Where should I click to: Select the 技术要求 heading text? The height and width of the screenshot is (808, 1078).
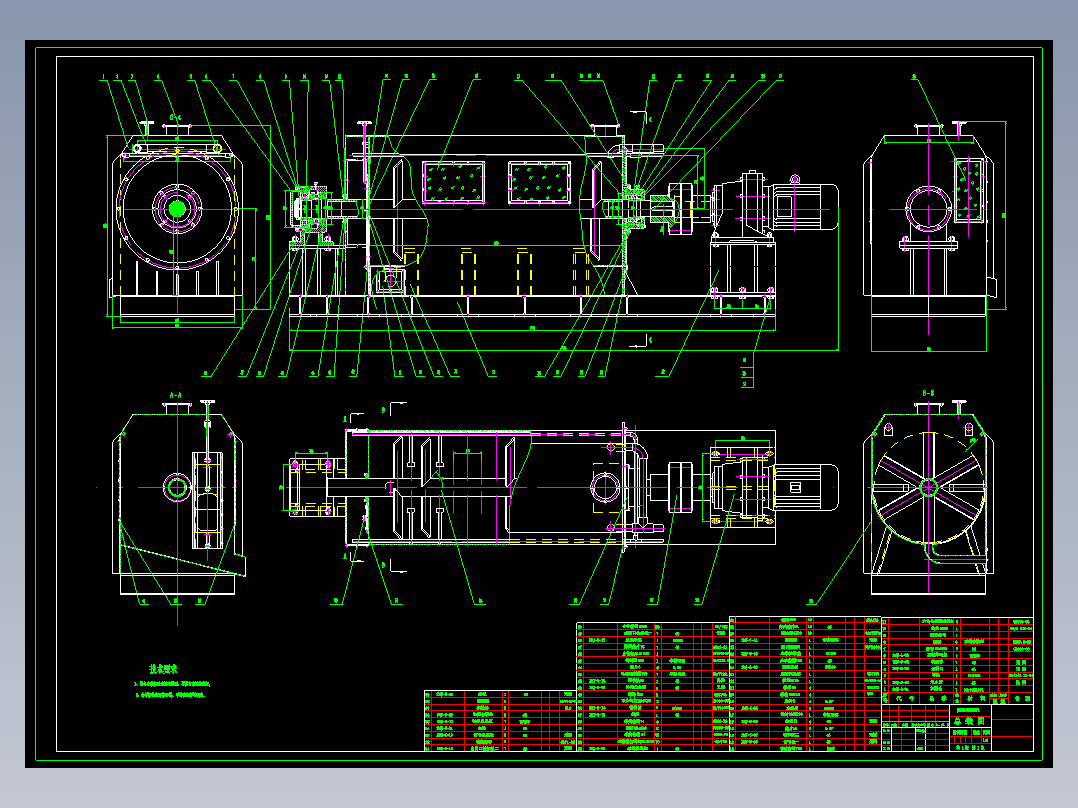tap(164, 668)
